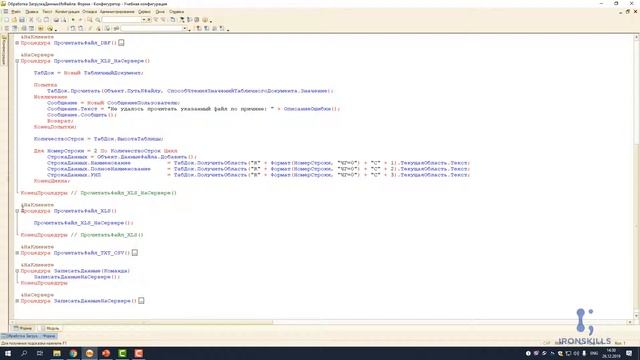Open the Сервис menu
Viewport: 640px width, 360px height.
[144, 12]
